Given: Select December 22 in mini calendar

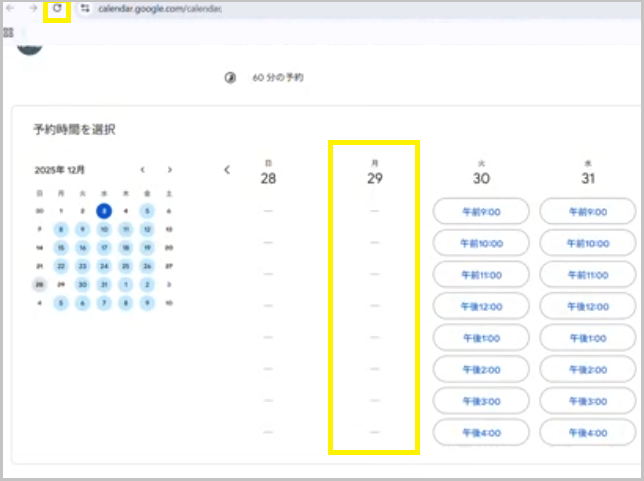Looking at the screenshot, I should coord(61,266).
